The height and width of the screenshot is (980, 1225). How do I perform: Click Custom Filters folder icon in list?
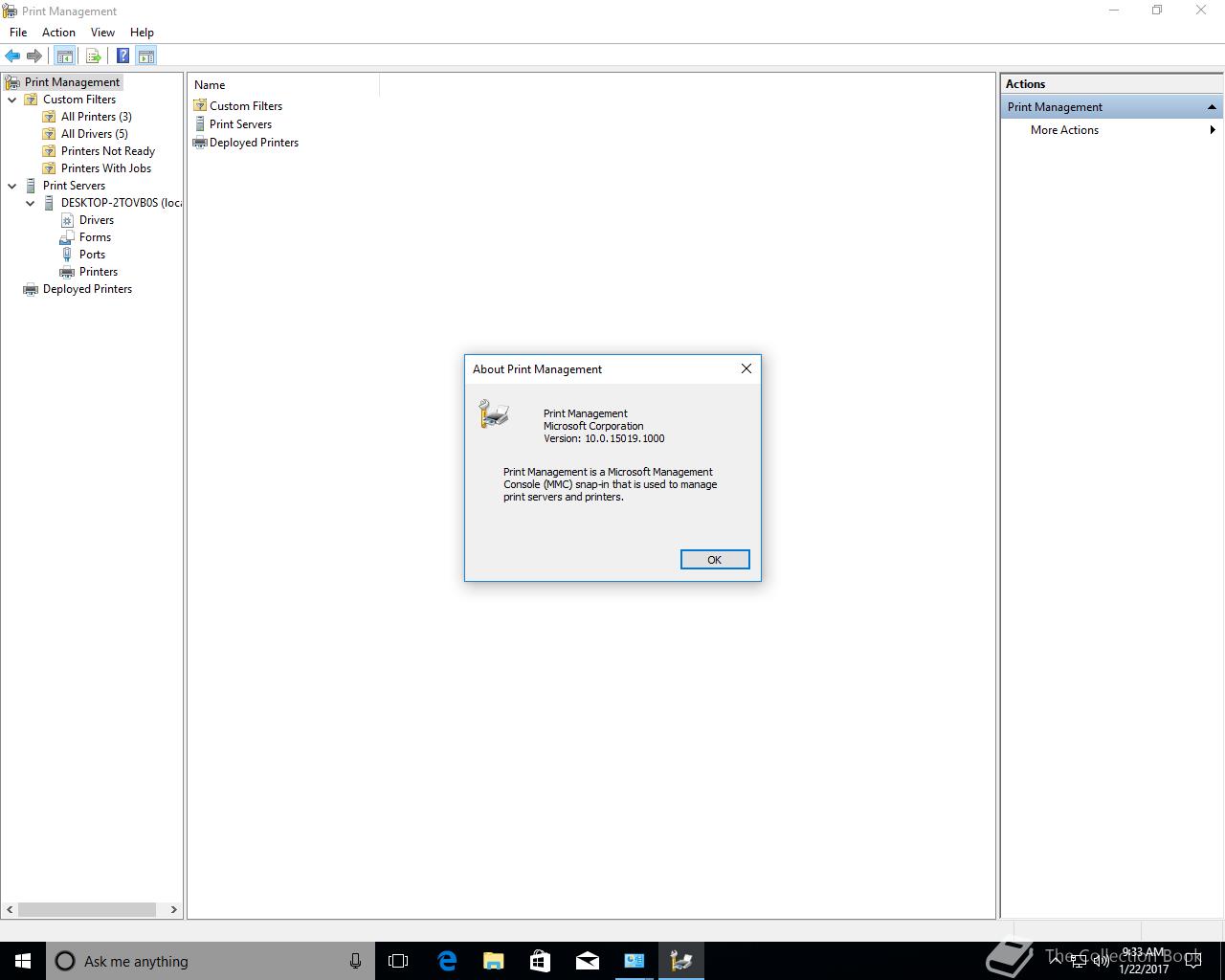pyautogui.click(x=200, y=106)
